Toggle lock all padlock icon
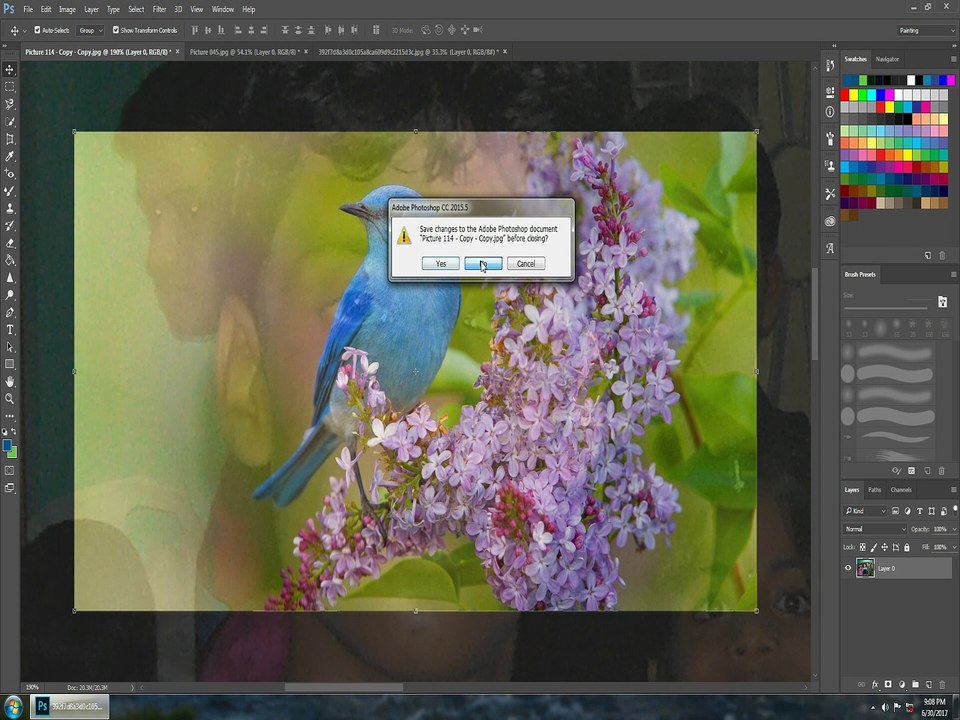The height and width of the screenshot is (720, 960). (x=907, y=547)
